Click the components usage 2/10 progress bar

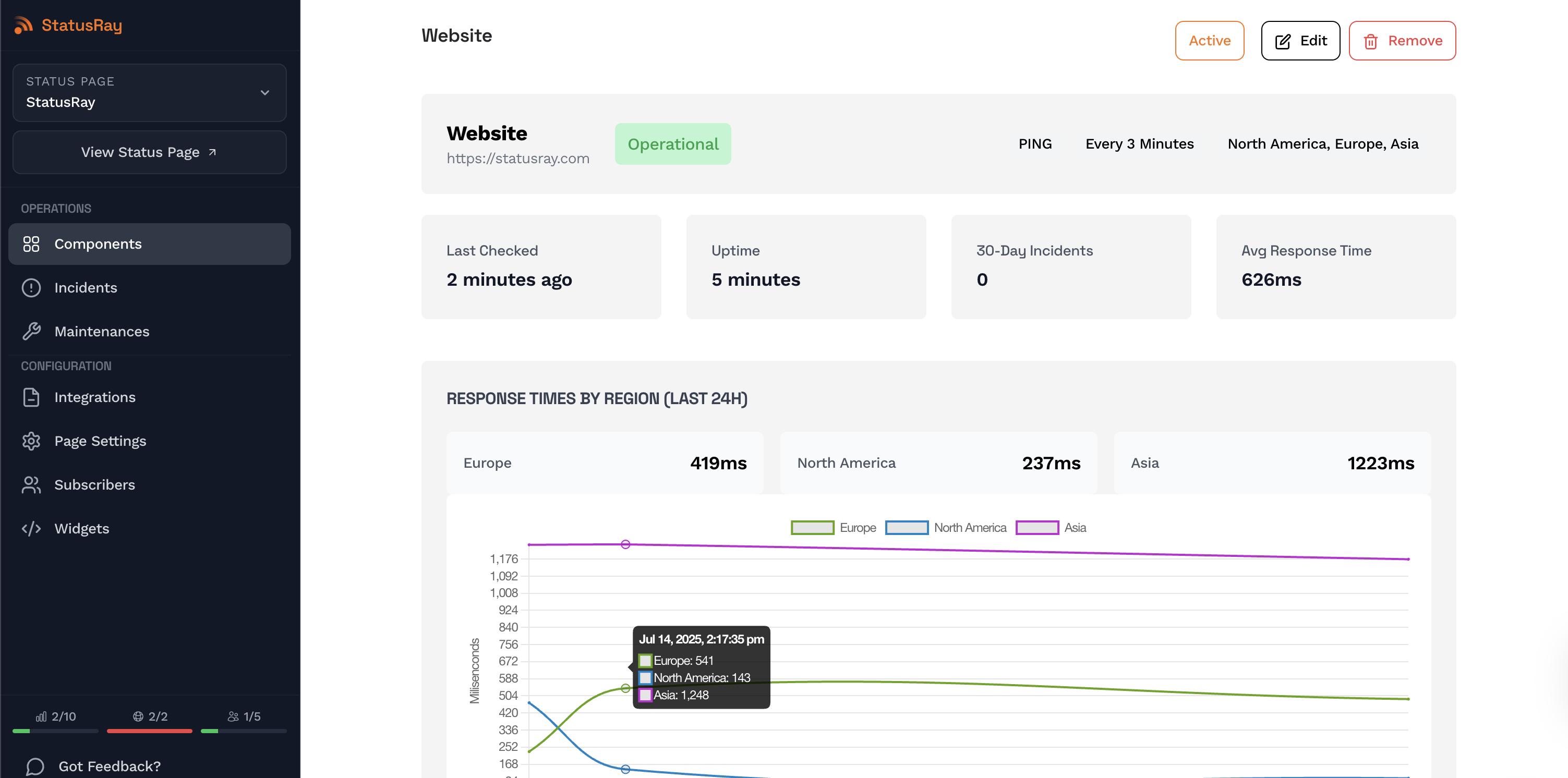click(55, 731)
